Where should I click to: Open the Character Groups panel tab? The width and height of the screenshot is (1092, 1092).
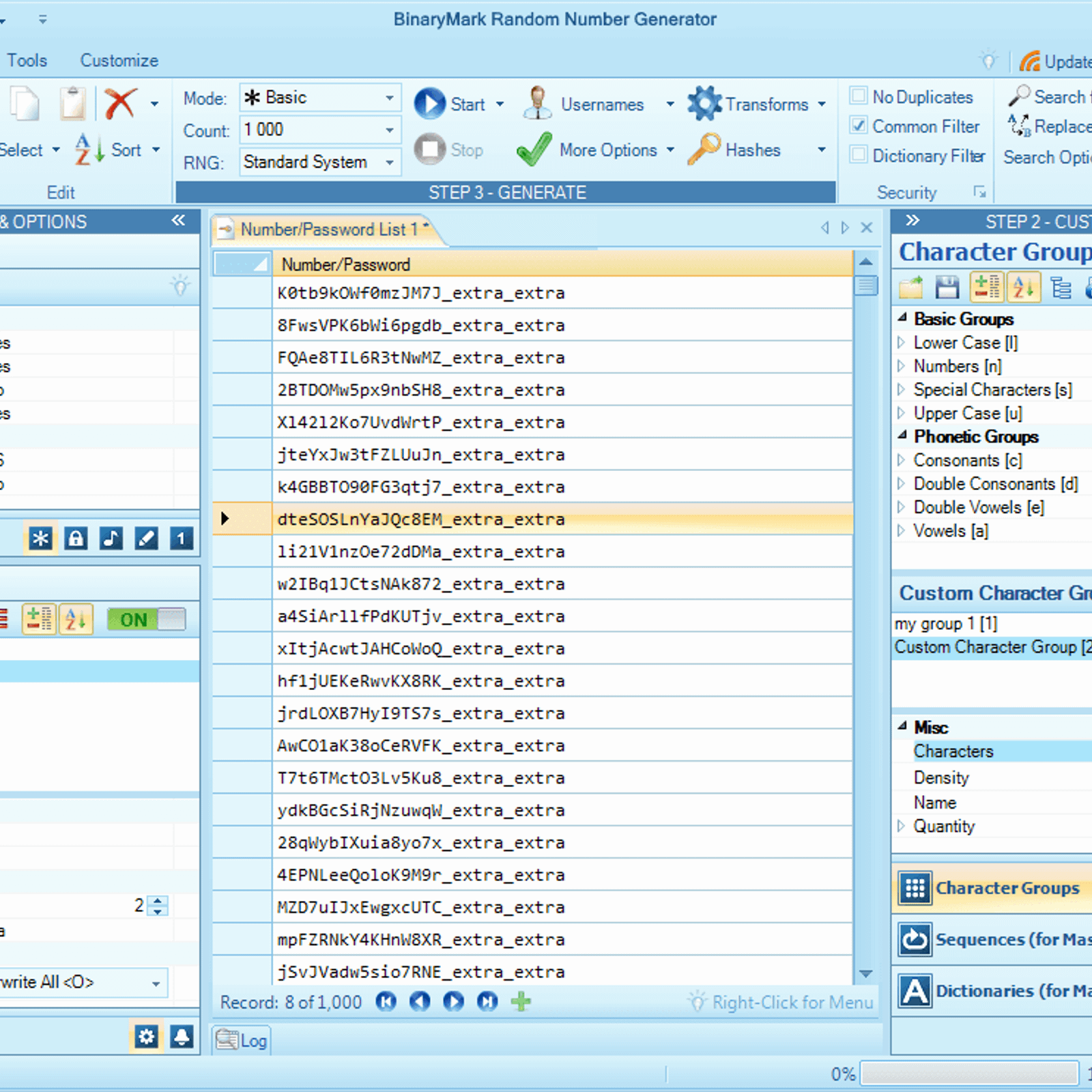[x=992, y=888]
